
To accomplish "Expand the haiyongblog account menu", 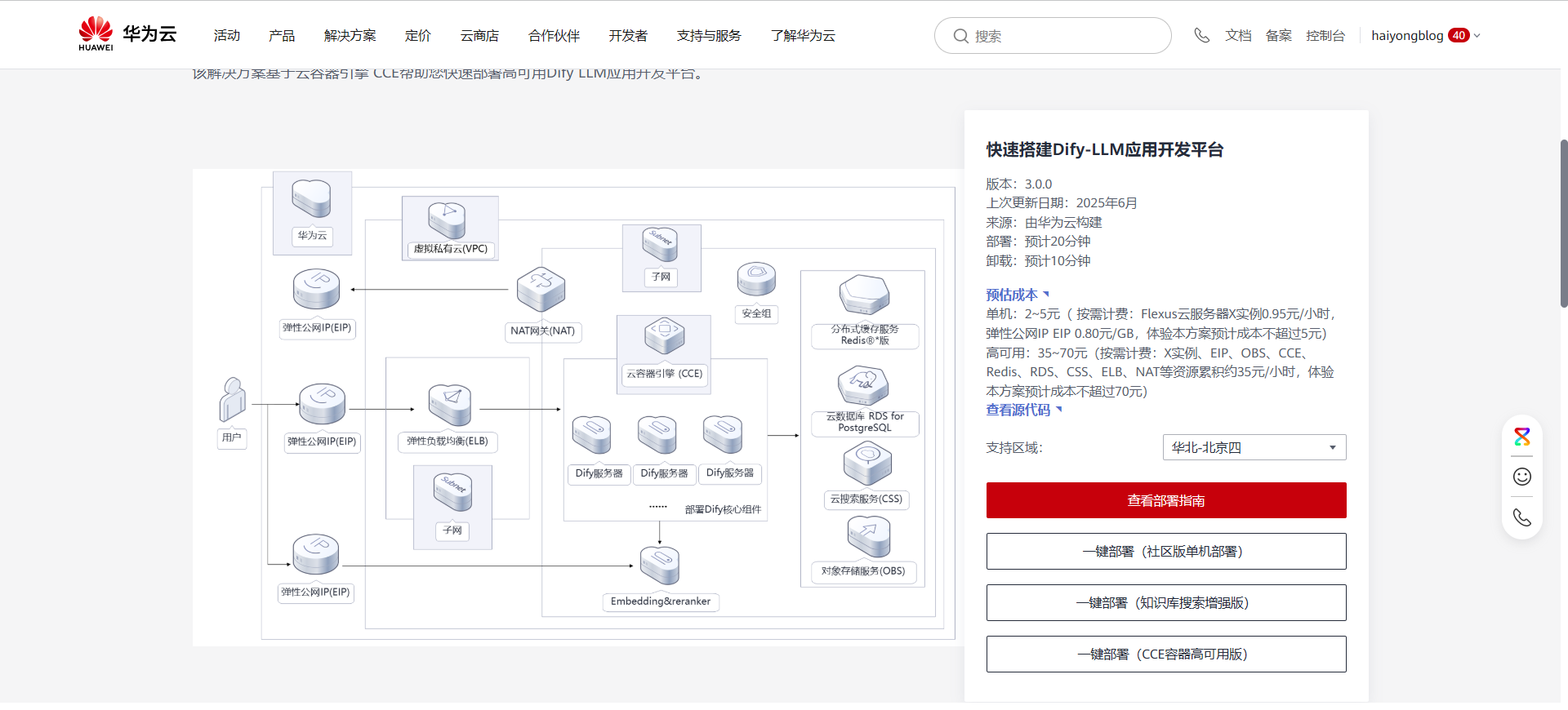I will (x=1425, y=35).
